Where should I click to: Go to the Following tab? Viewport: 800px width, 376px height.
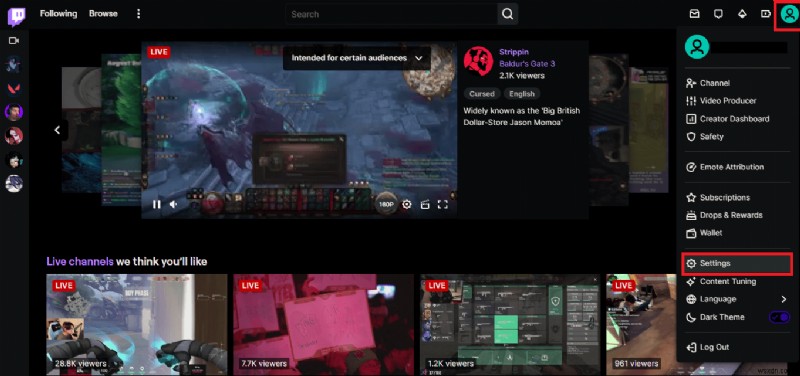coord(58,14)
